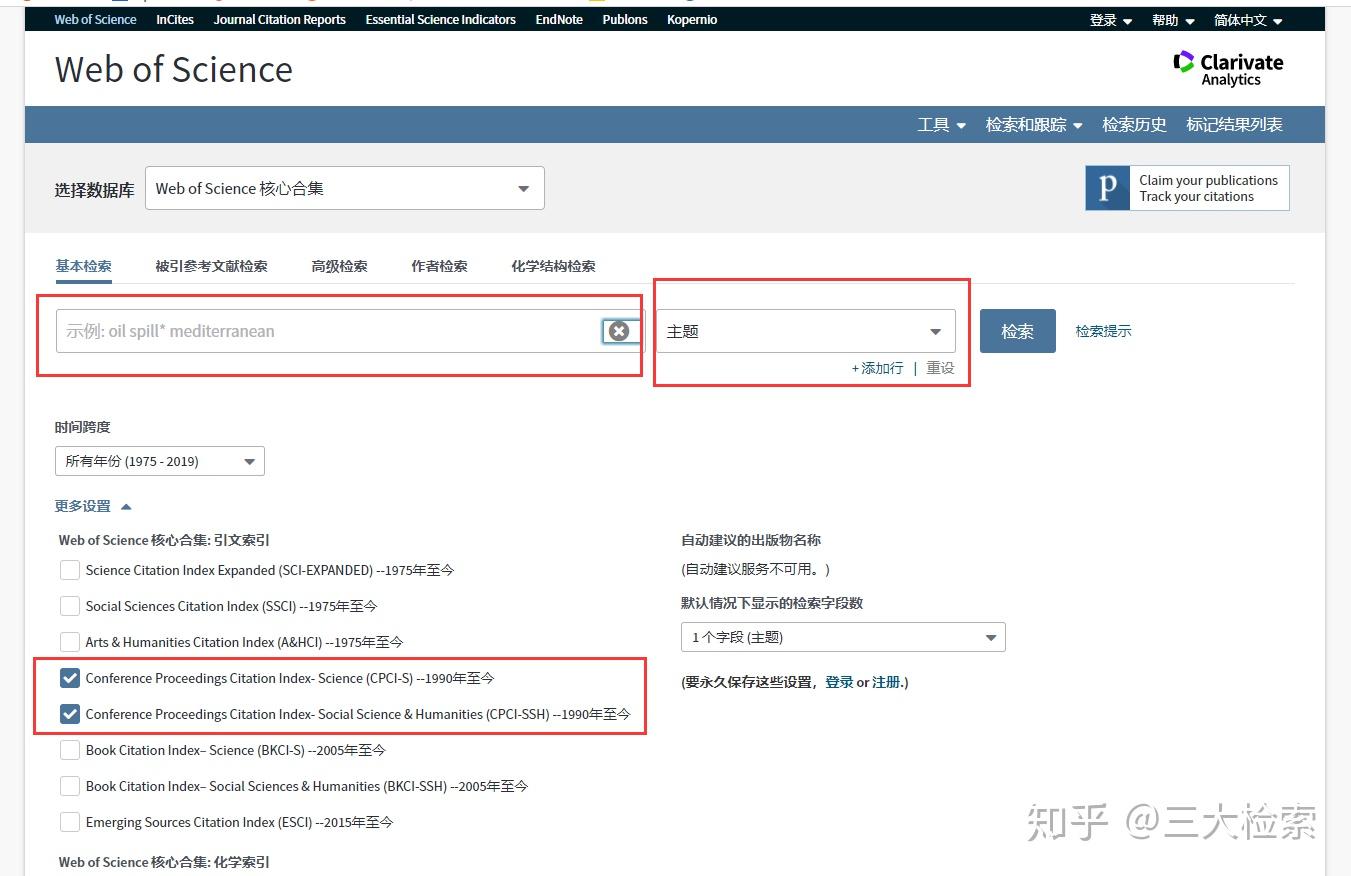Screen dimensions: 1351x876
Task: Open EndNote from the top navigation
Action: [x=558, y=19]
